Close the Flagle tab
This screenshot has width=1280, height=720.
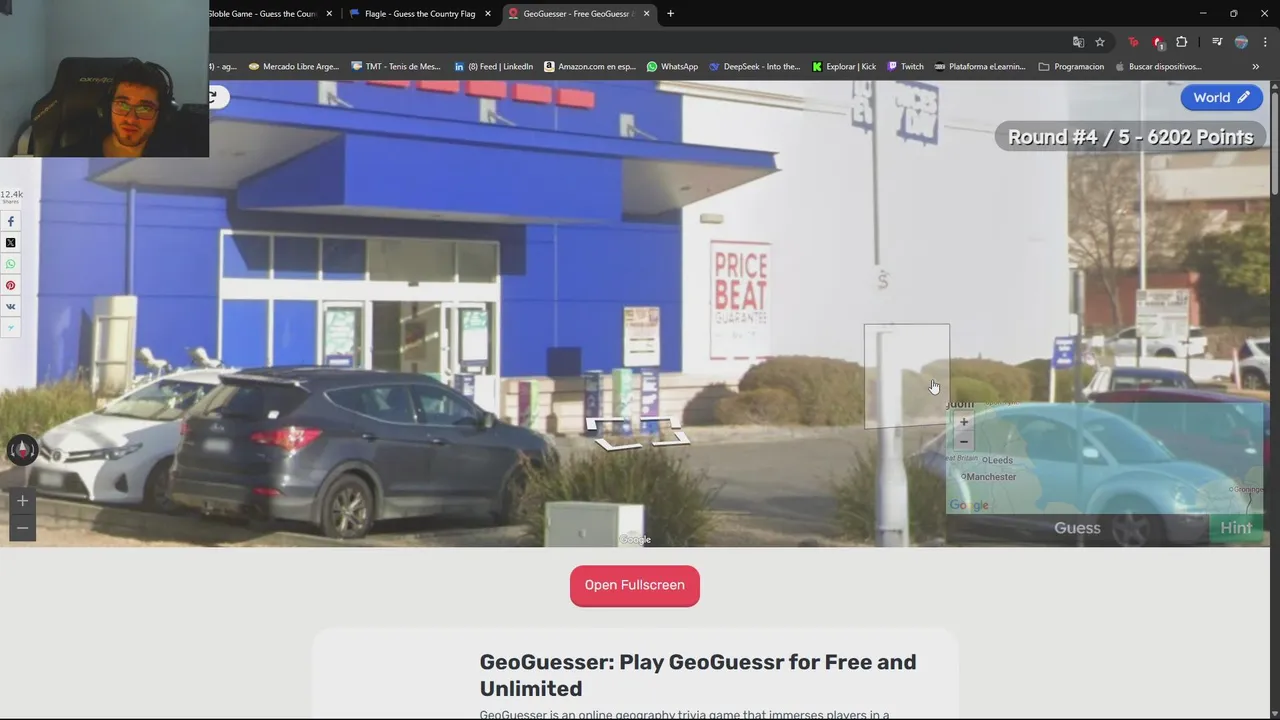pyautogui.click(x=488, y=14)
